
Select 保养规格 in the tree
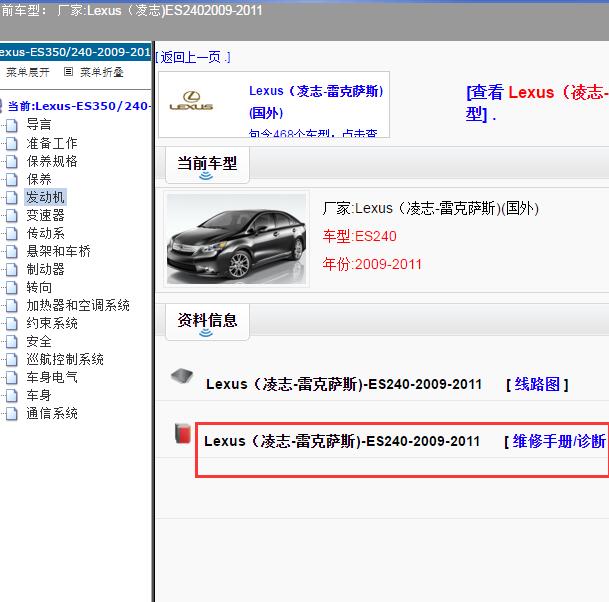52,161
